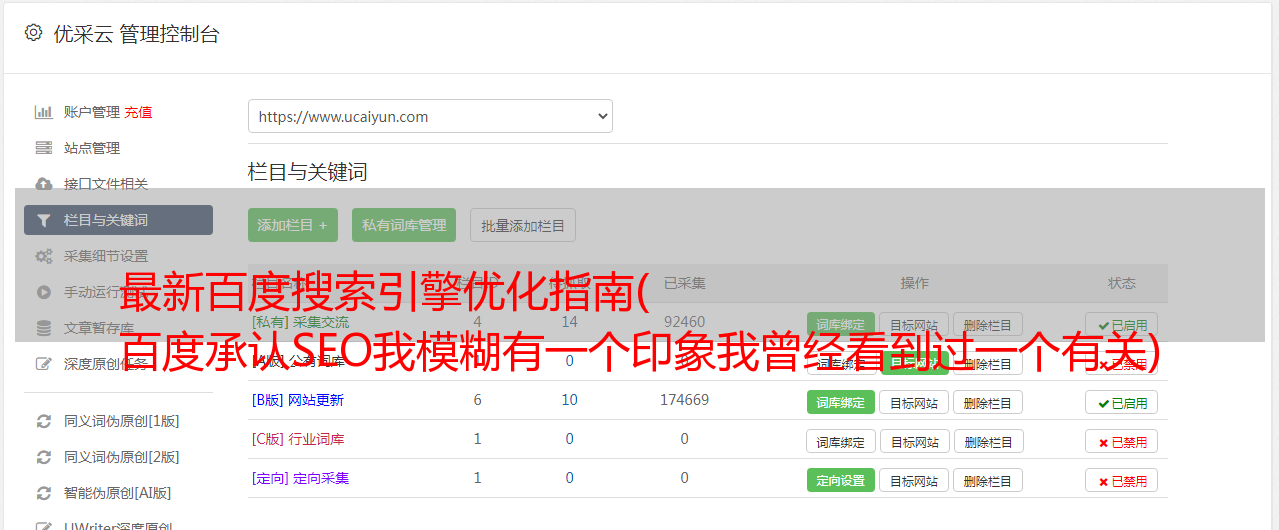Click the 状态 column header
The width and height of the screenshot is (1279, 530).
[1122, 283]
